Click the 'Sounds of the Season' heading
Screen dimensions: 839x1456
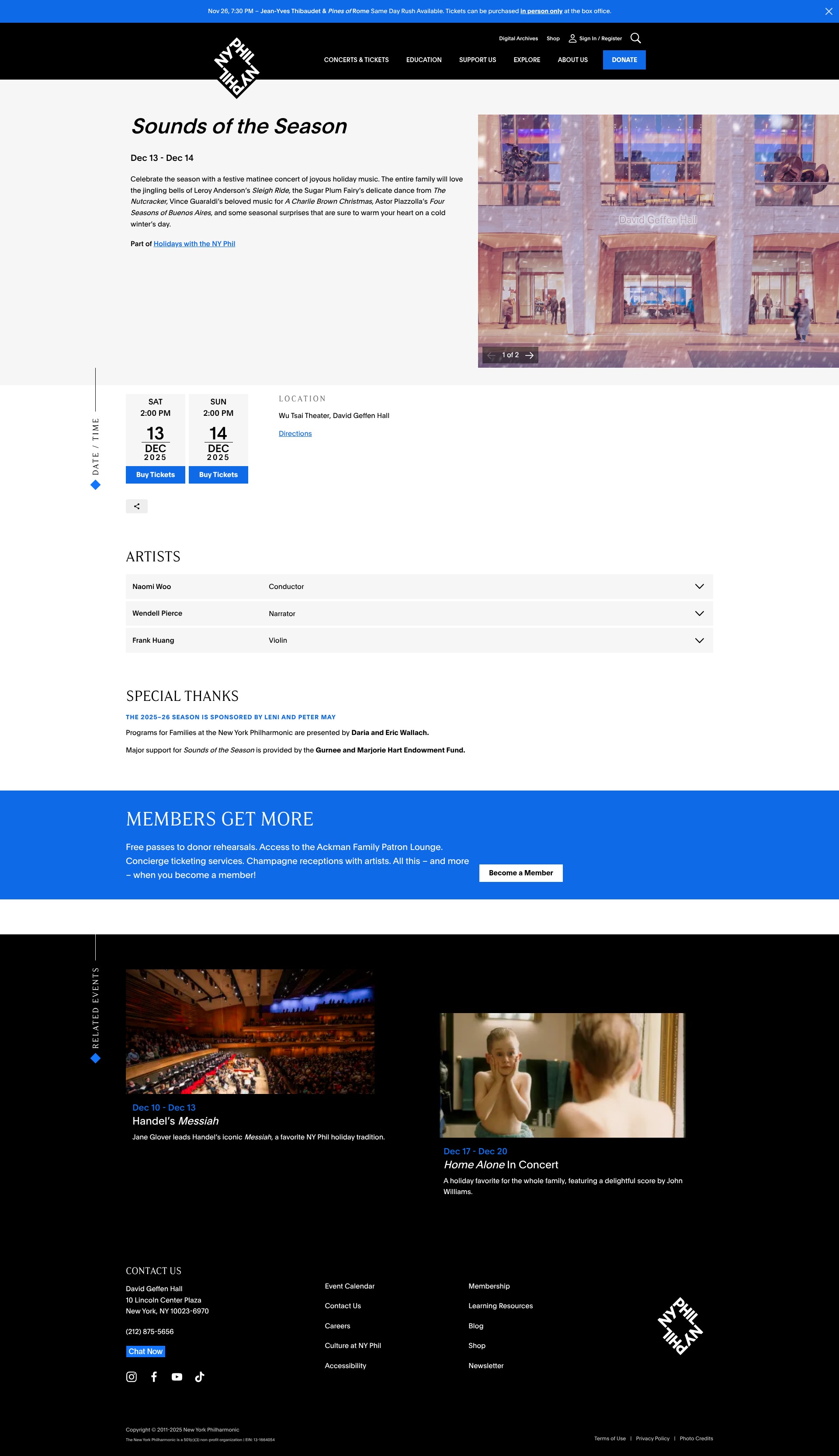(x=239, y=126)
